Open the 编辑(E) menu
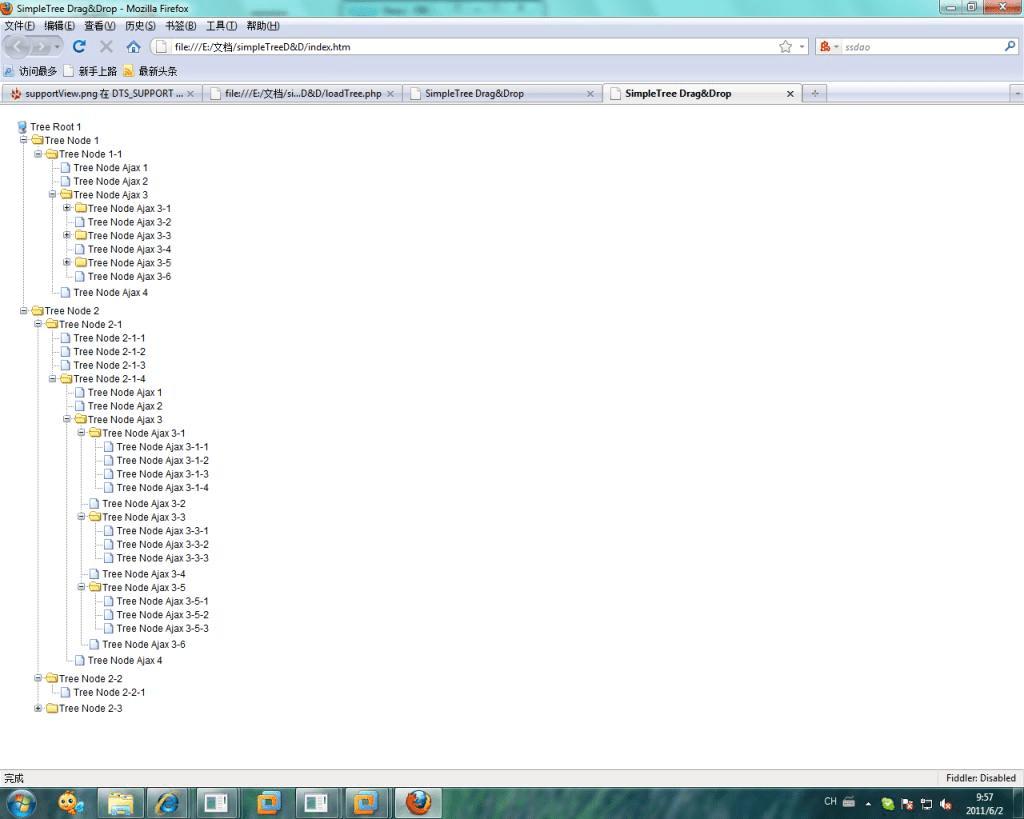 coord(59,25)
